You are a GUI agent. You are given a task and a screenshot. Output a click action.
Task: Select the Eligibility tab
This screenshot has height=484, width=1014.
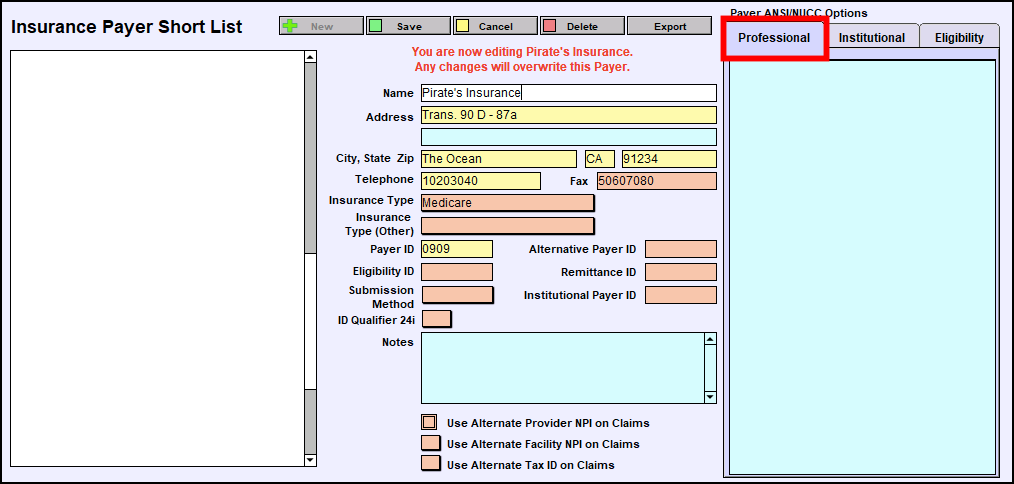tap(958, 38)
